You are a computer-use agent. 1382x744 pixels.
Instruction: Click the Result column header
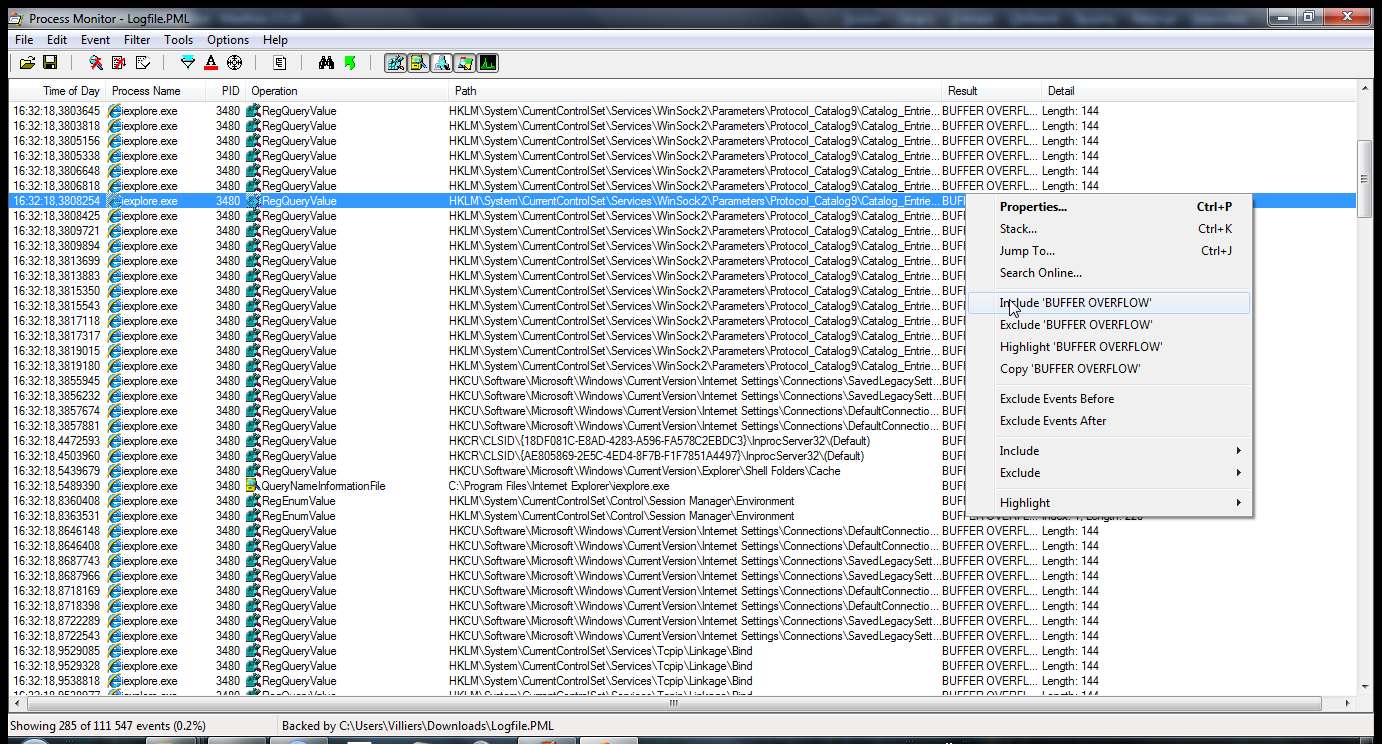991,91
